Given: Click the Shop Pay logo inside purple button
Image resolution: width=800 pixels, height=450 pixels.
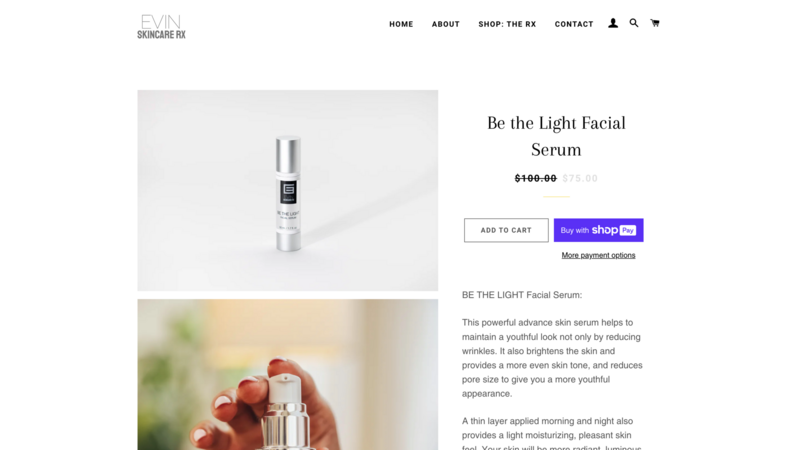Looking at the screenshot, I should (x=614, y=230).
